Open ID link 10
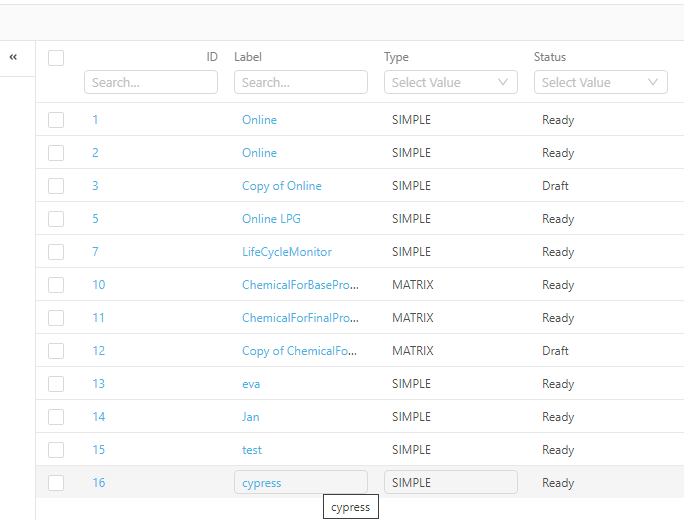This screenshot has width=684, height=520. 98,285
